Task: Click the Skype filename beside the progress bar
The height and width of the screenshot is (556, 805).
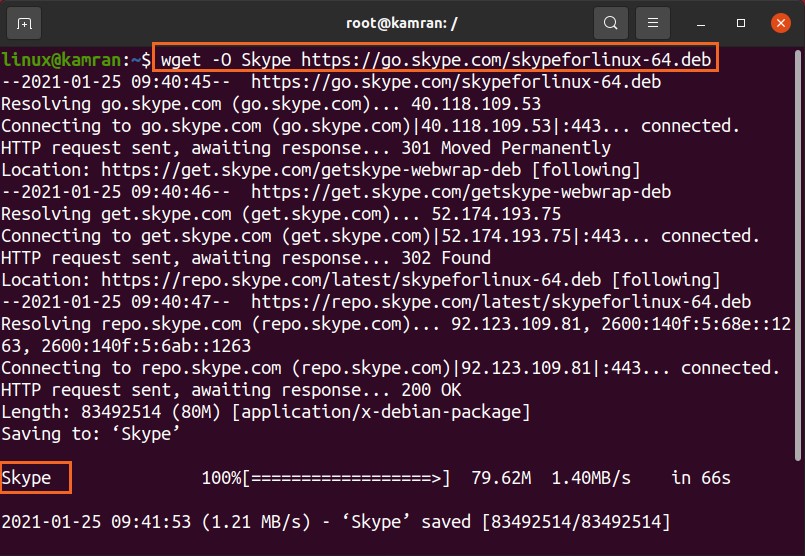Action: click(27, 478)
